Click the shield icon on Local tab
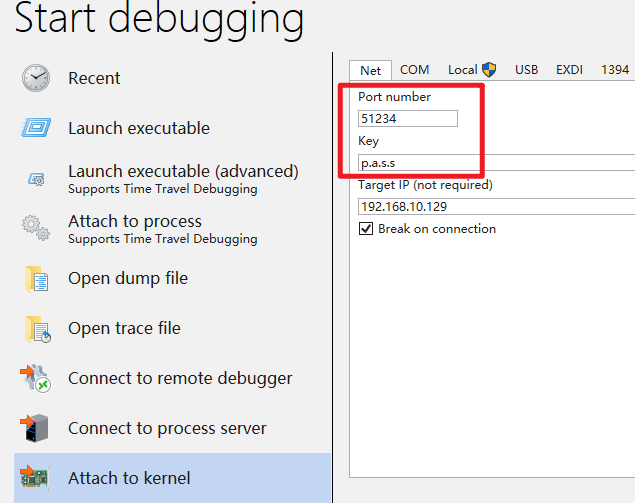Viewport: 635px width, 503px height. (x=489, y=70)
